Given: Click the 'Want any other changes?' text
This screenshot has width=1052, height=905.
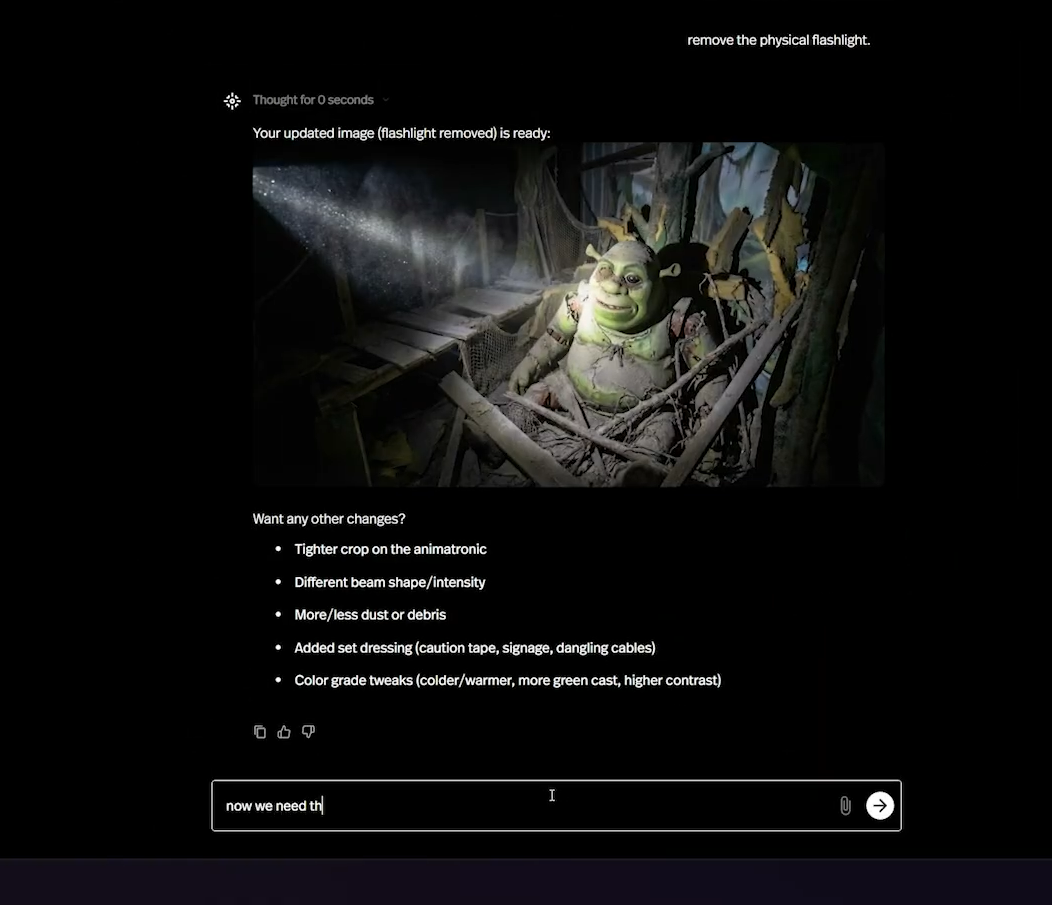Looking at the screenshot, I should pos(329,519).
